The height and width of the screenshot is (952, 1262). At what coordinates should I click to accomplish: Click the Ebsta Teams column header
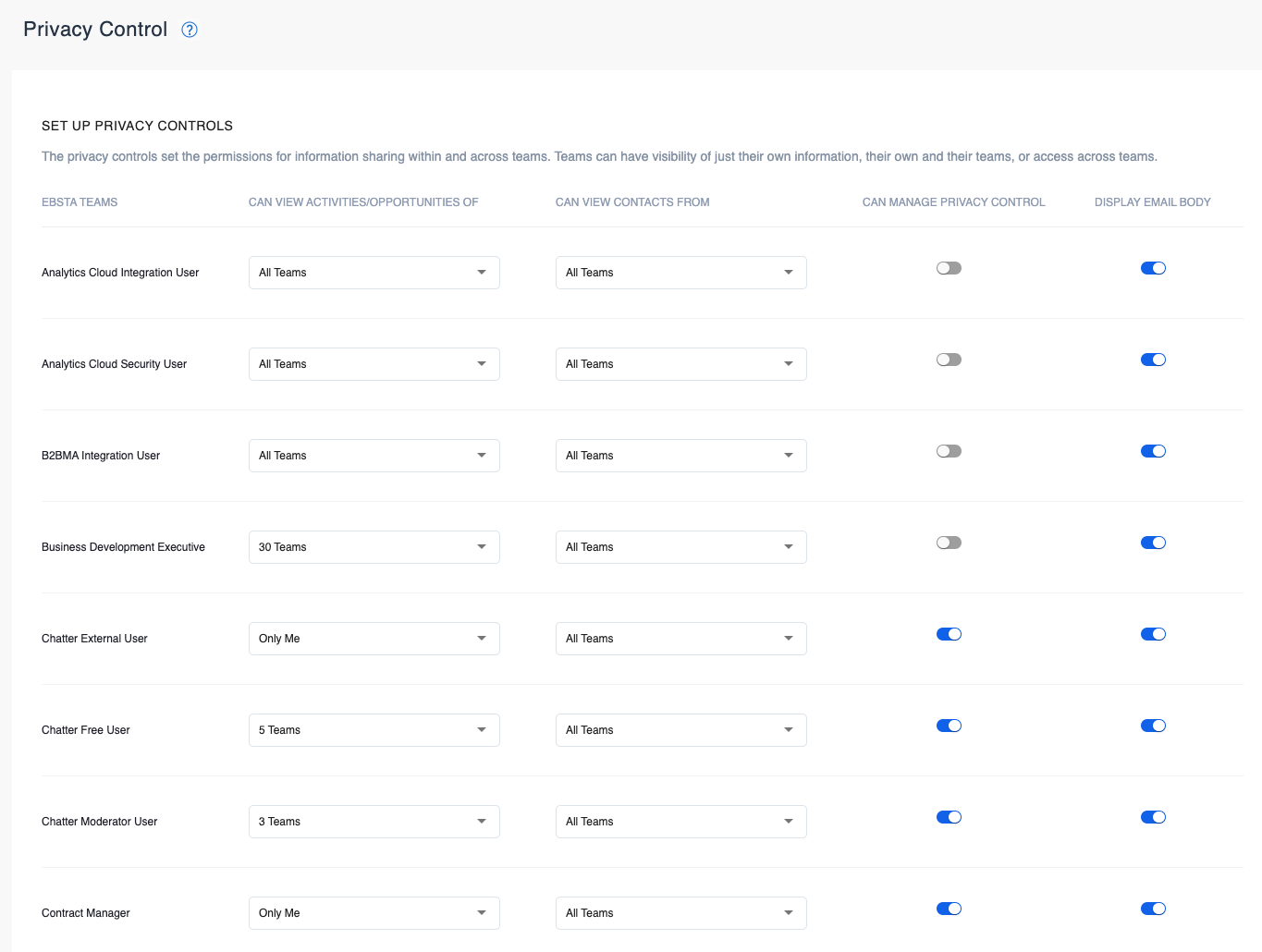(80, 202)
